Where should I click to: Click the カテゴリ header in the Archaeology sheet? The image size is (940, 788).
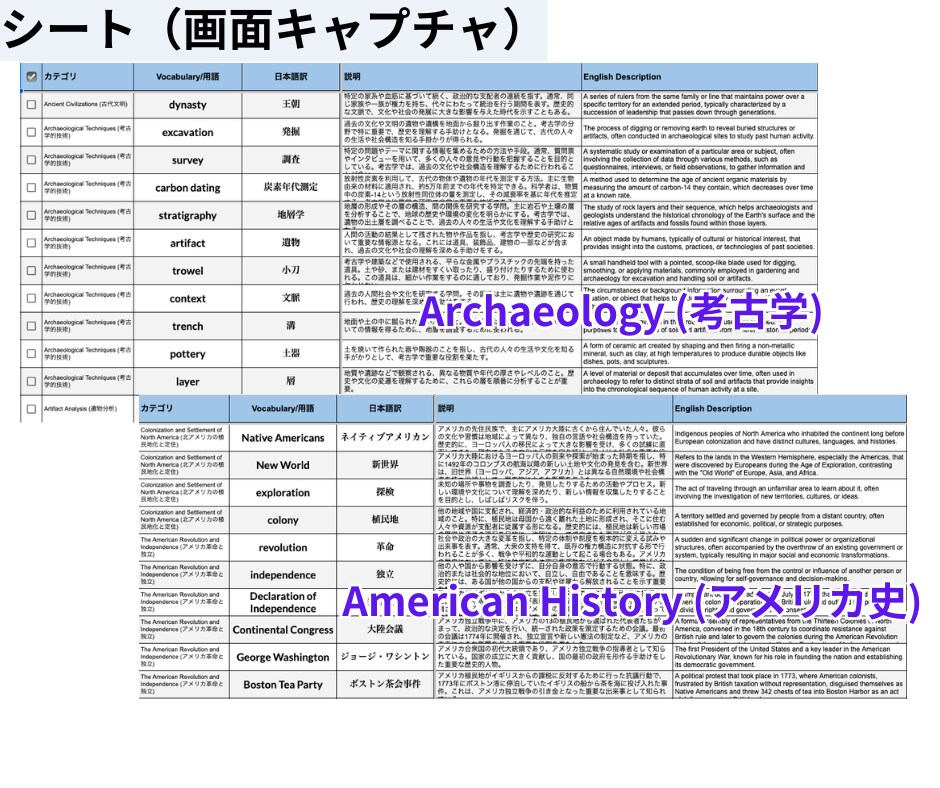point(88,77)
